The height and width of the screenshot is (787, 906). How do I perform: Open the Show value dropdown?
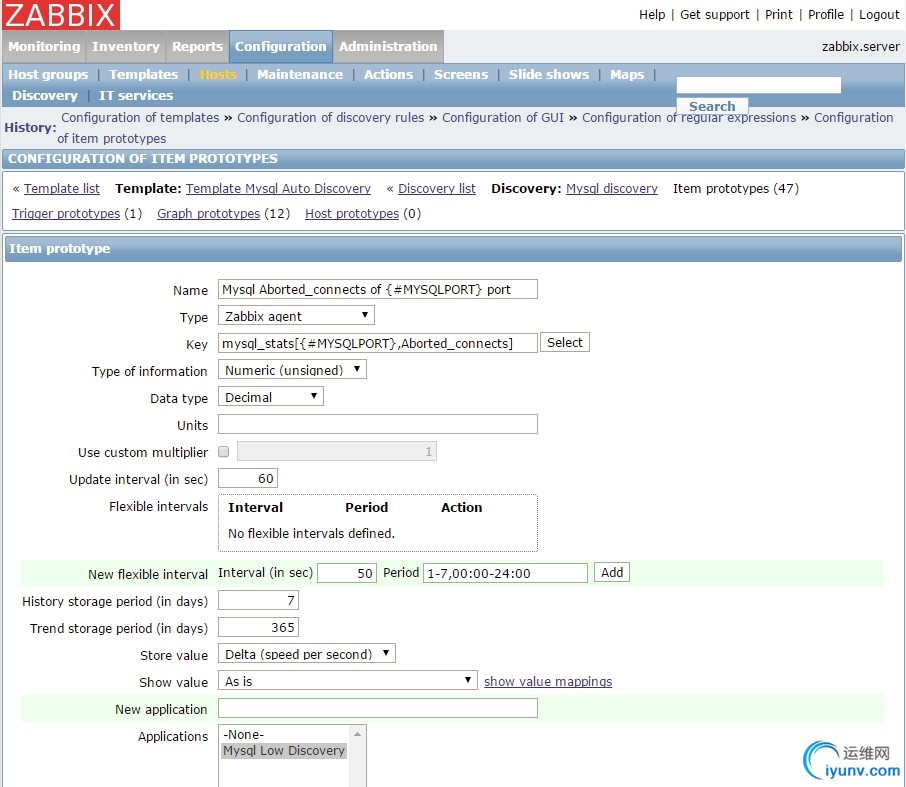click(x=347, y=681)
